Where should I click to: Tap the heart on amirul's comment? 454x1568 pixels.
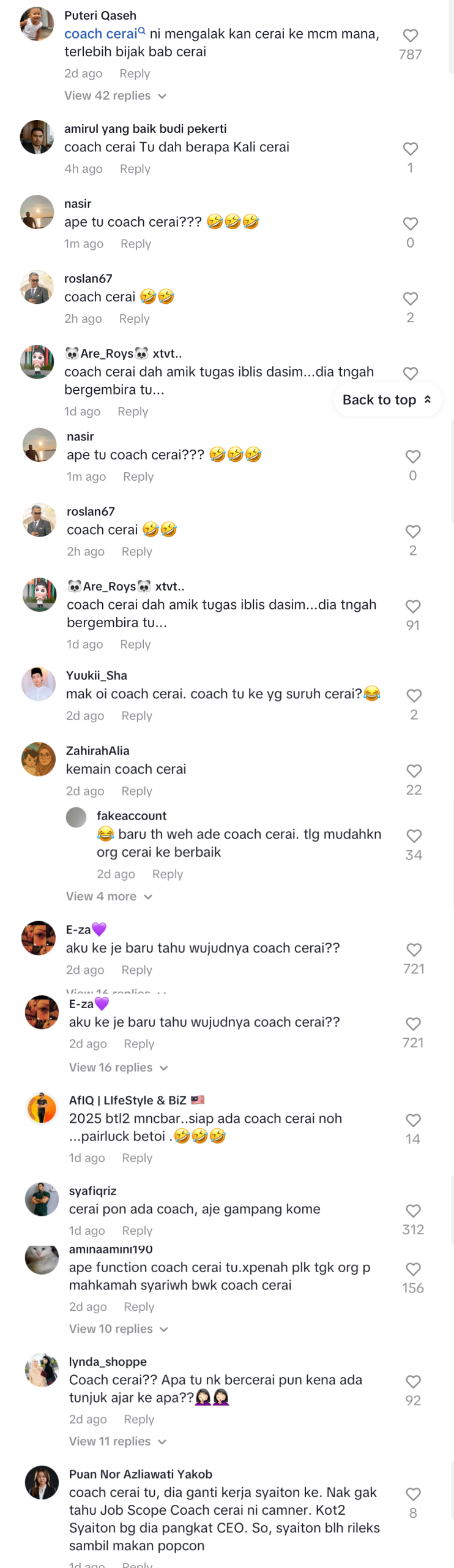[x=410, y=149]
